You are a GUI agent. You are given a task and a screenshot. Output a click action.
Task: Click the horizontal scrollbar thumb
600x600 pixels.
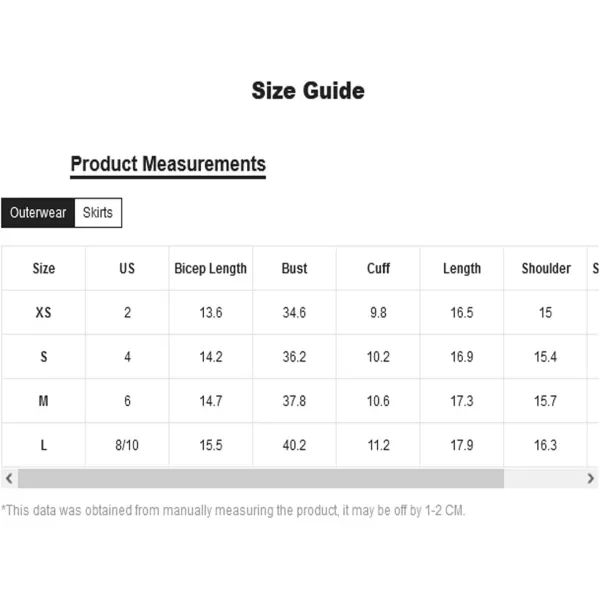tap(260, 479)
